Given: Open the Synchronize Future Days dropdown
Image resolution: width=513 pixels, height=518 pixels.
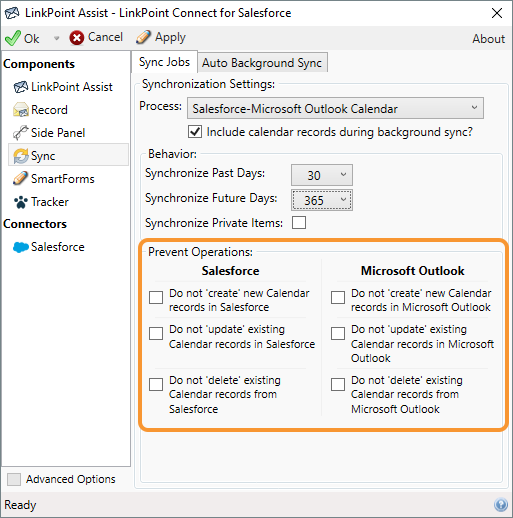Looking at the screenshot, I should click(322, 200).
